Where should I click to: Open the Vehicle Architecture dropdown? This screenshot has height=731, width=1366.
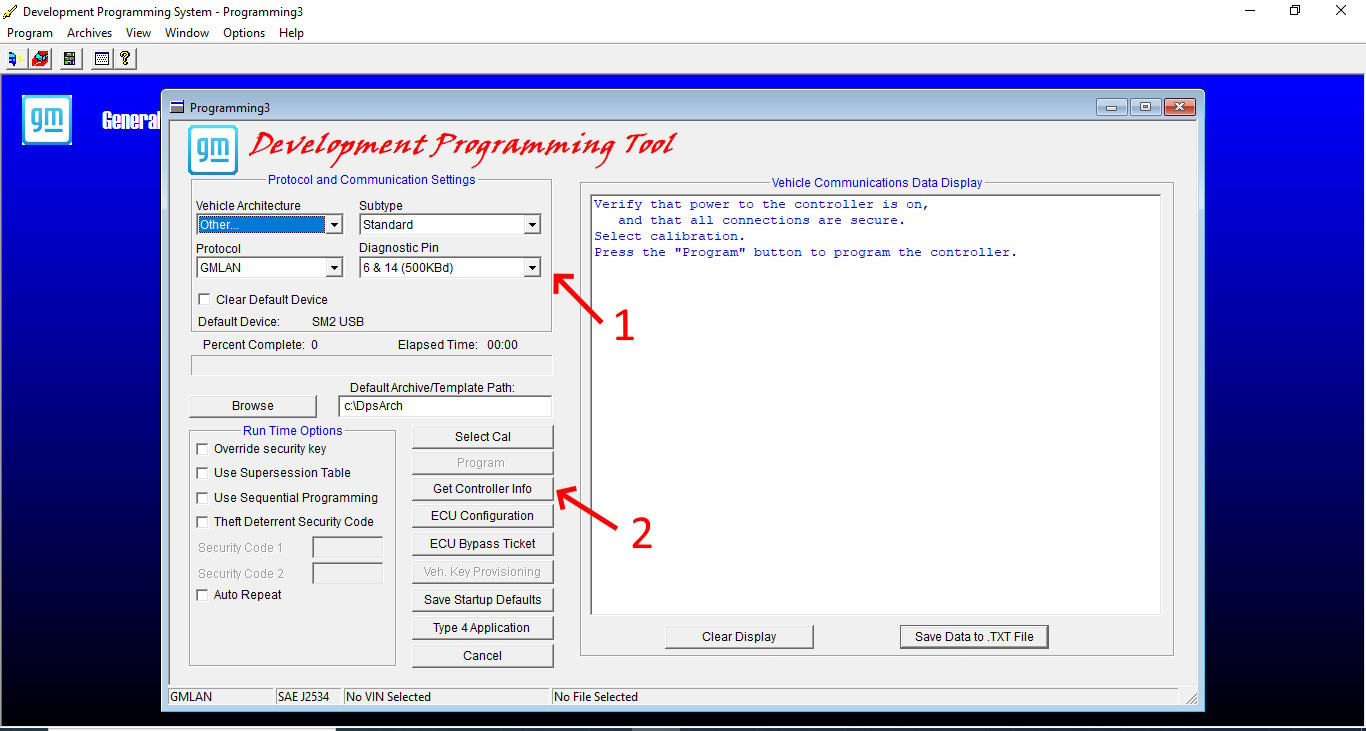[334, 225]
